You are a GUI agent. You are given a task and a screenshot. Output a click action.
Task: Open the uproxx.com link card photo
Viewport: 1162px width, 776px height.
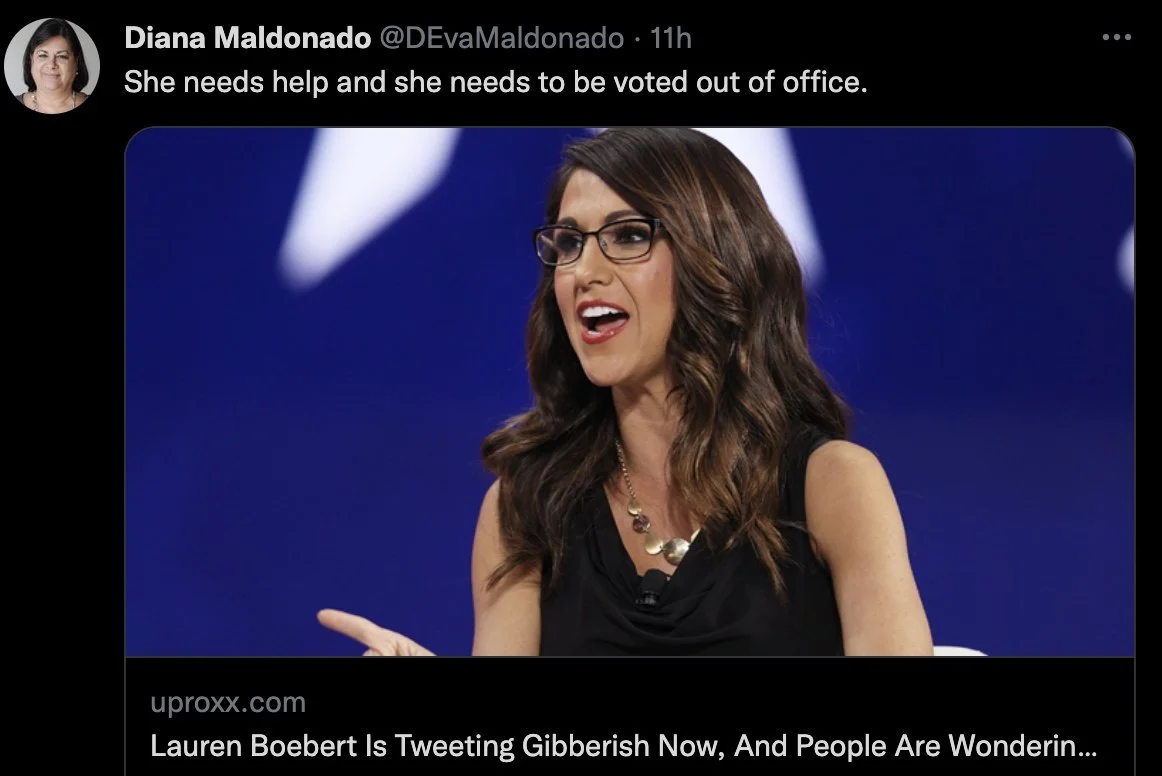click(630, 391)
